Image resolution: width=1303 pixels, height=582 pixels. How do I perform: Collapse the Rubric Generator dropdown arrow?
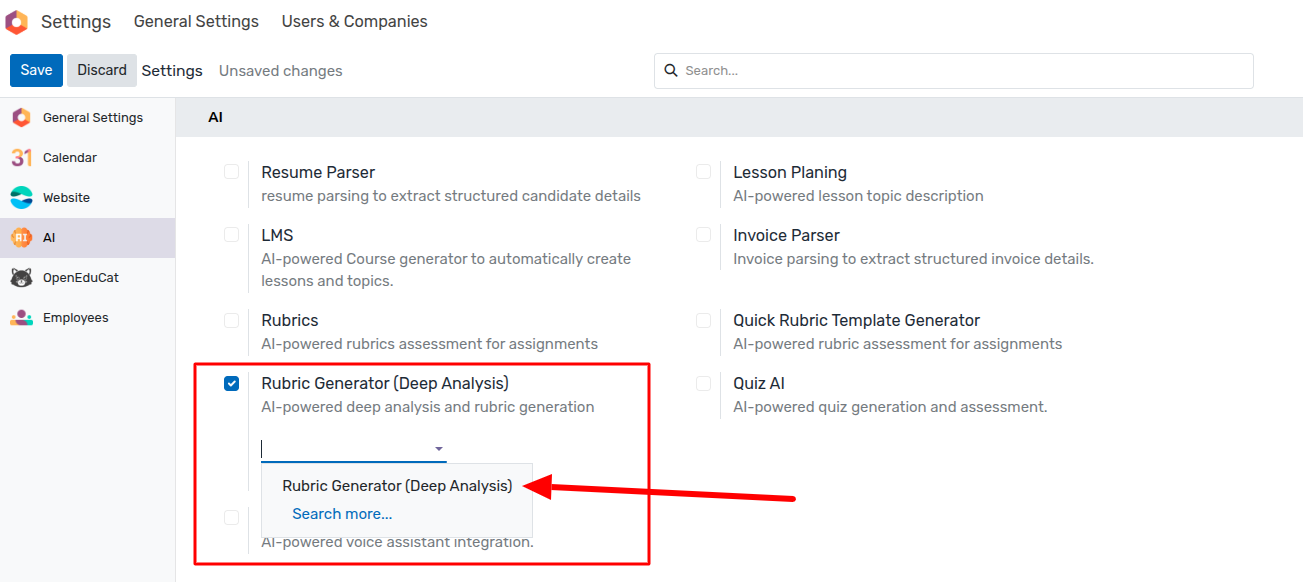(438, 449)
